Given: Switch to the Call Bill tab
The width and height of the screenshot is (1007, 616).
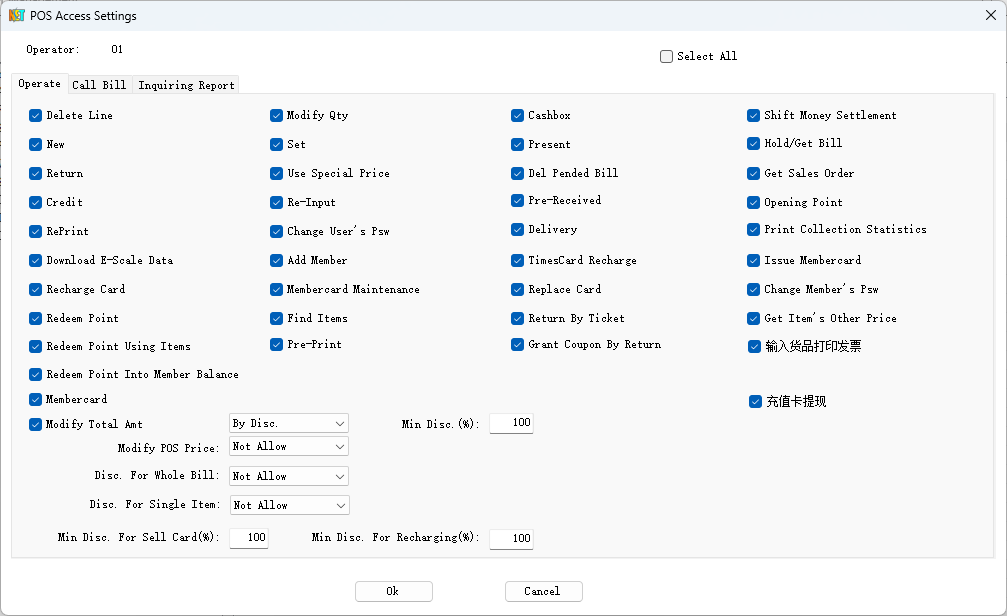Looking at the screenshot, I should [99, 85].
